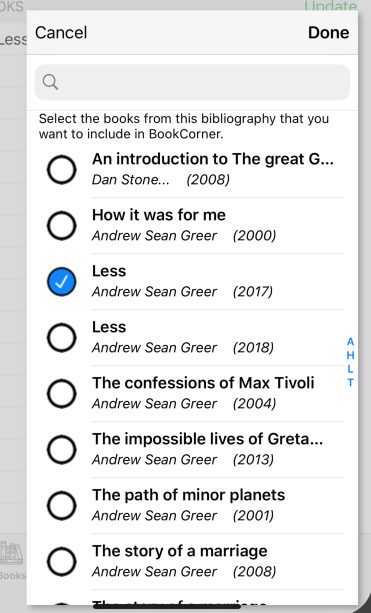The height and width of the screenshot is (613, 371).
Task: Check An introduction to The great G… circle
Action: click(61, 170)
